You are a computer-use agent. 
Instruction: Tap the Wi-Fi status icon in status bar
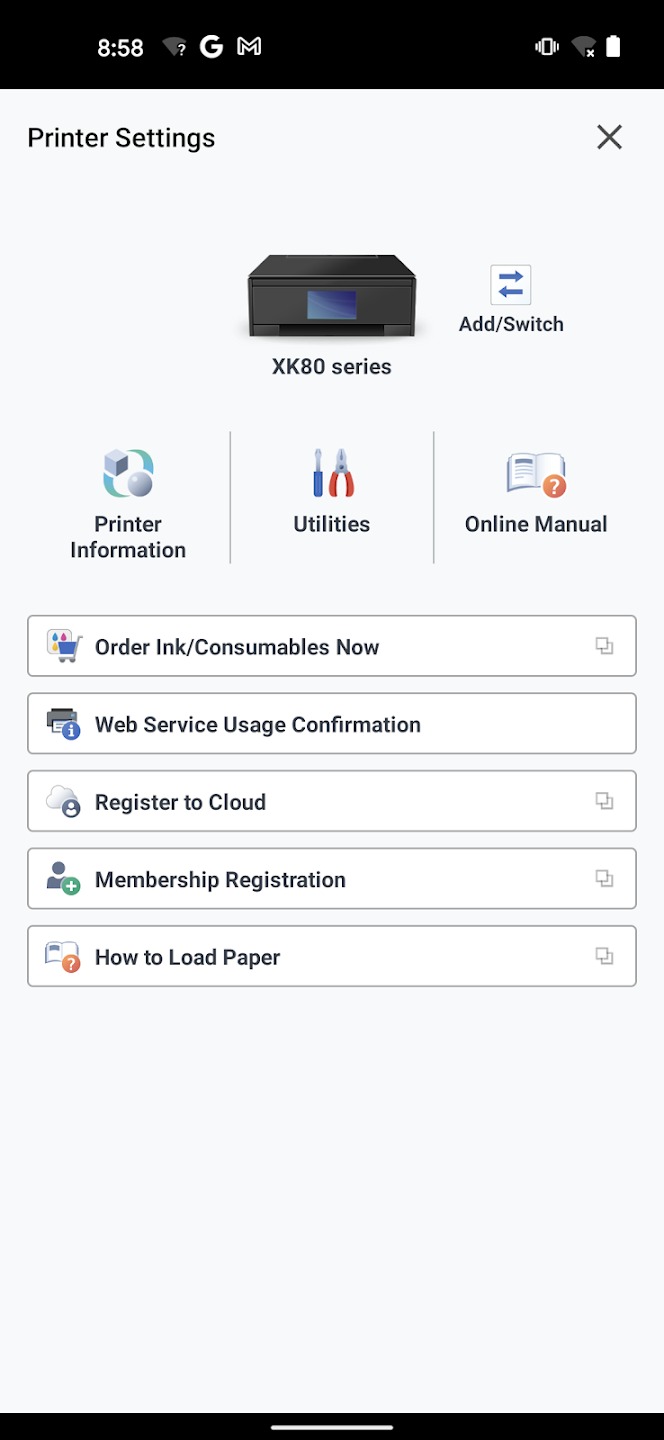point(582,47)
